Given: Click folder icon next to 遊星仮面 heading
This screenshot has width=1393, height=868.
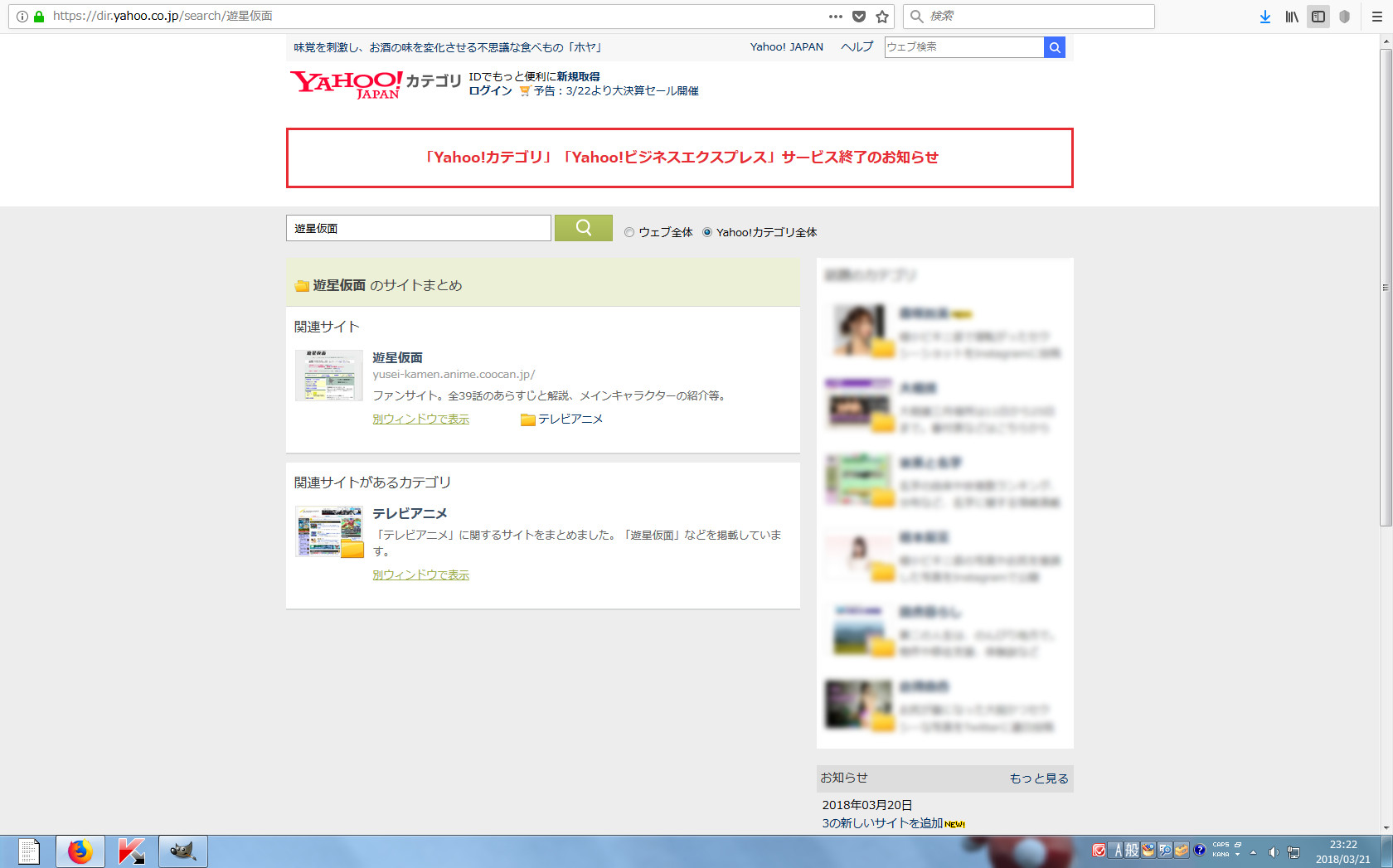Looking at the screenshot, I should tap(302, 286).
